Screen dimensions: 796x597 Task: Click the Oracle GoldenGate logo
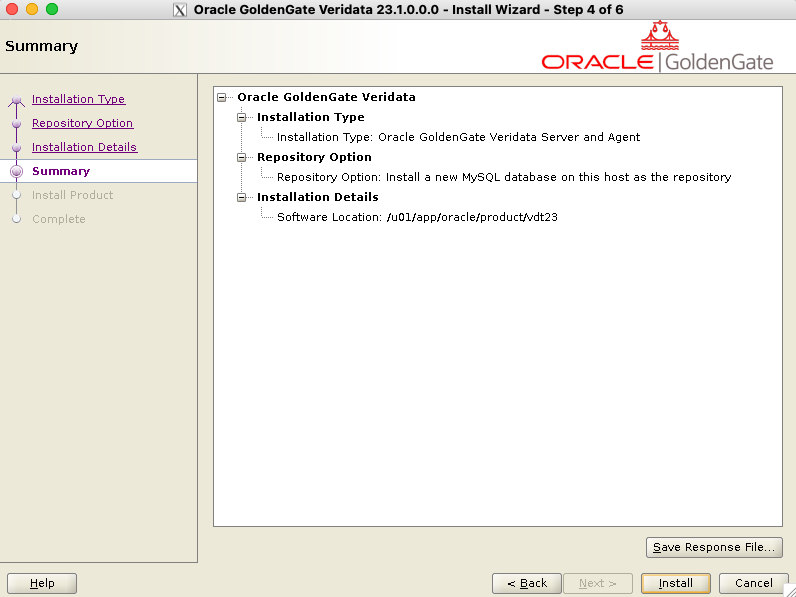click(657, 47)
